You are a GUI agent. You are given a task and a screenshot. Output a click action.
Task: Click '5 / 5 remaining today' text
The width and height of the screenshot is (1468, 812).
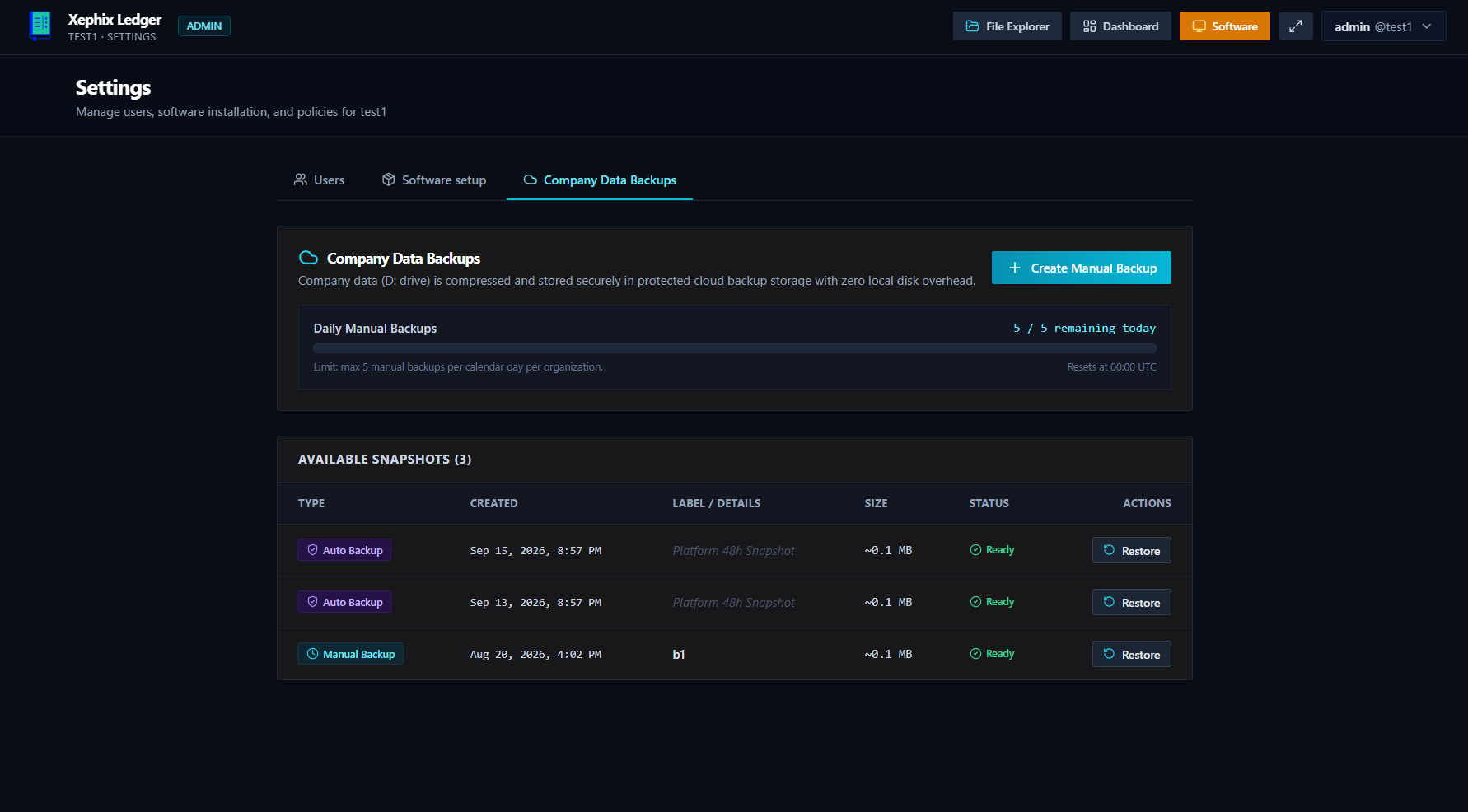click(1084, 328)
